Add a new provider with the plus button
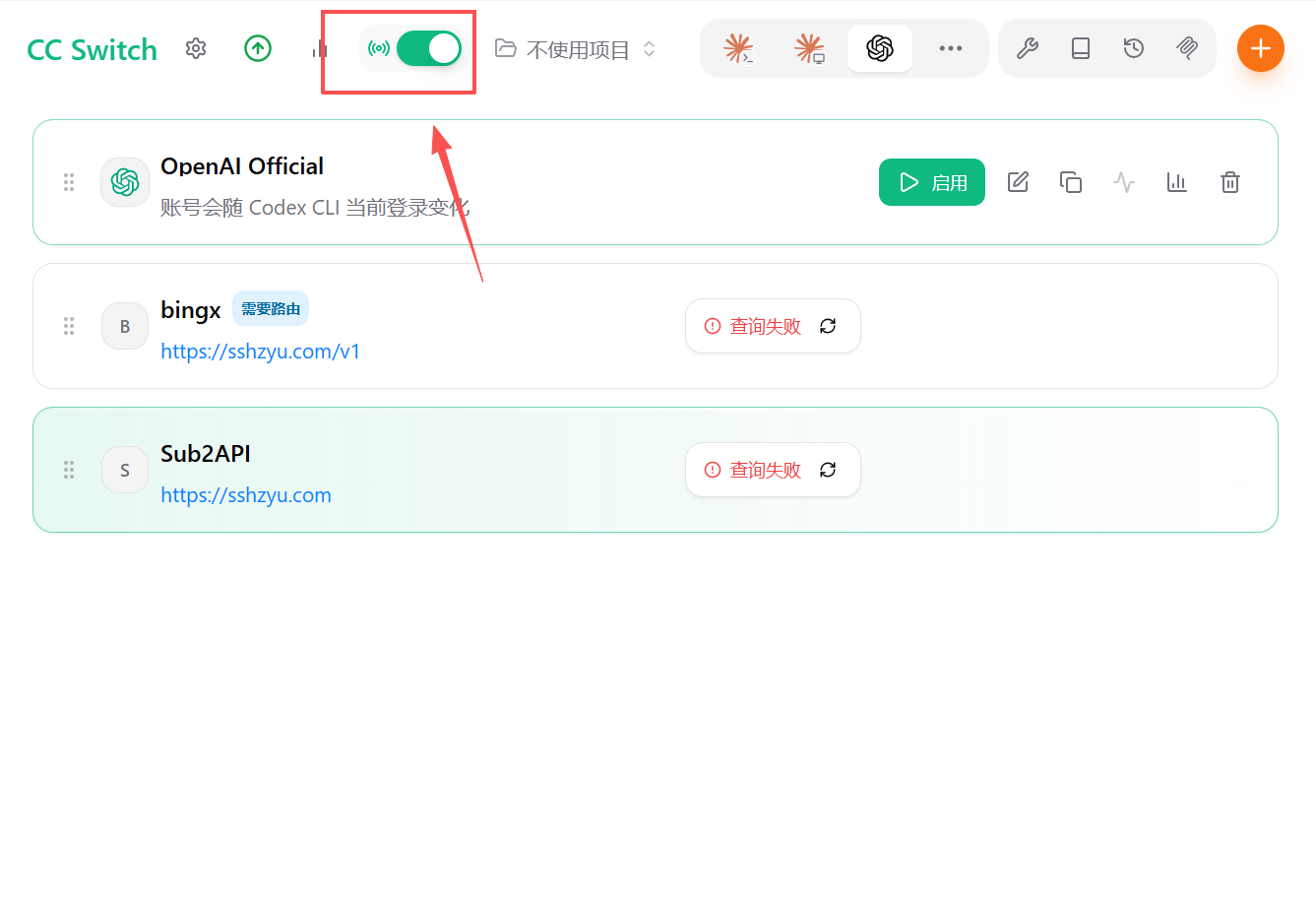 pos(1261,48)
